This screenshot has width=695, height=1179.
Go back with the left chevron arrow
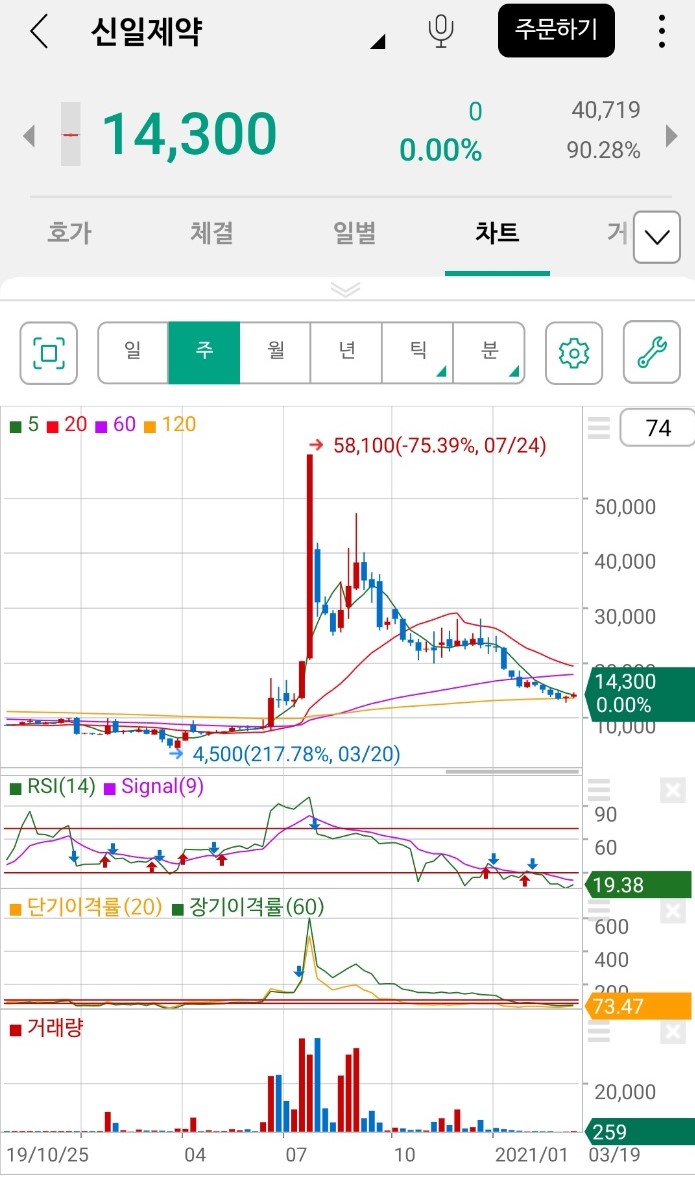(x=38, y=32)
